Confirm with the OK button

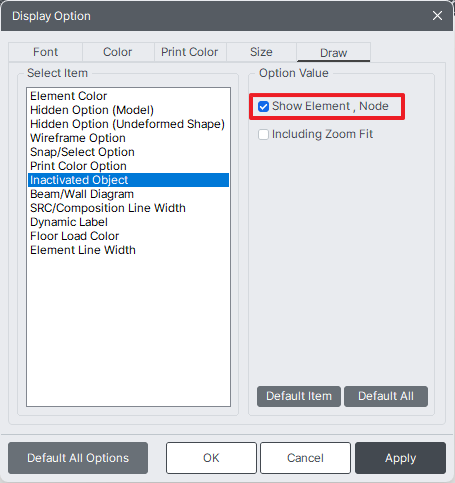click(211, 458)
